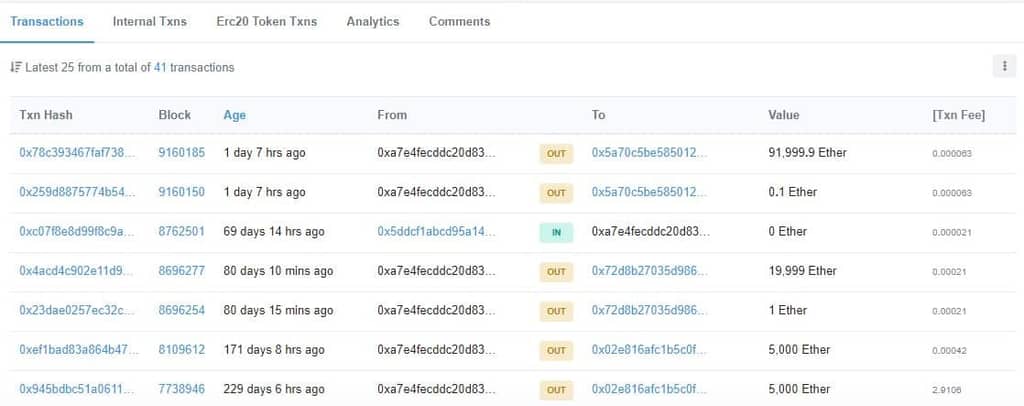Open block 8696277
Screen dimensions: 1024x406
[x=182, y=271]
